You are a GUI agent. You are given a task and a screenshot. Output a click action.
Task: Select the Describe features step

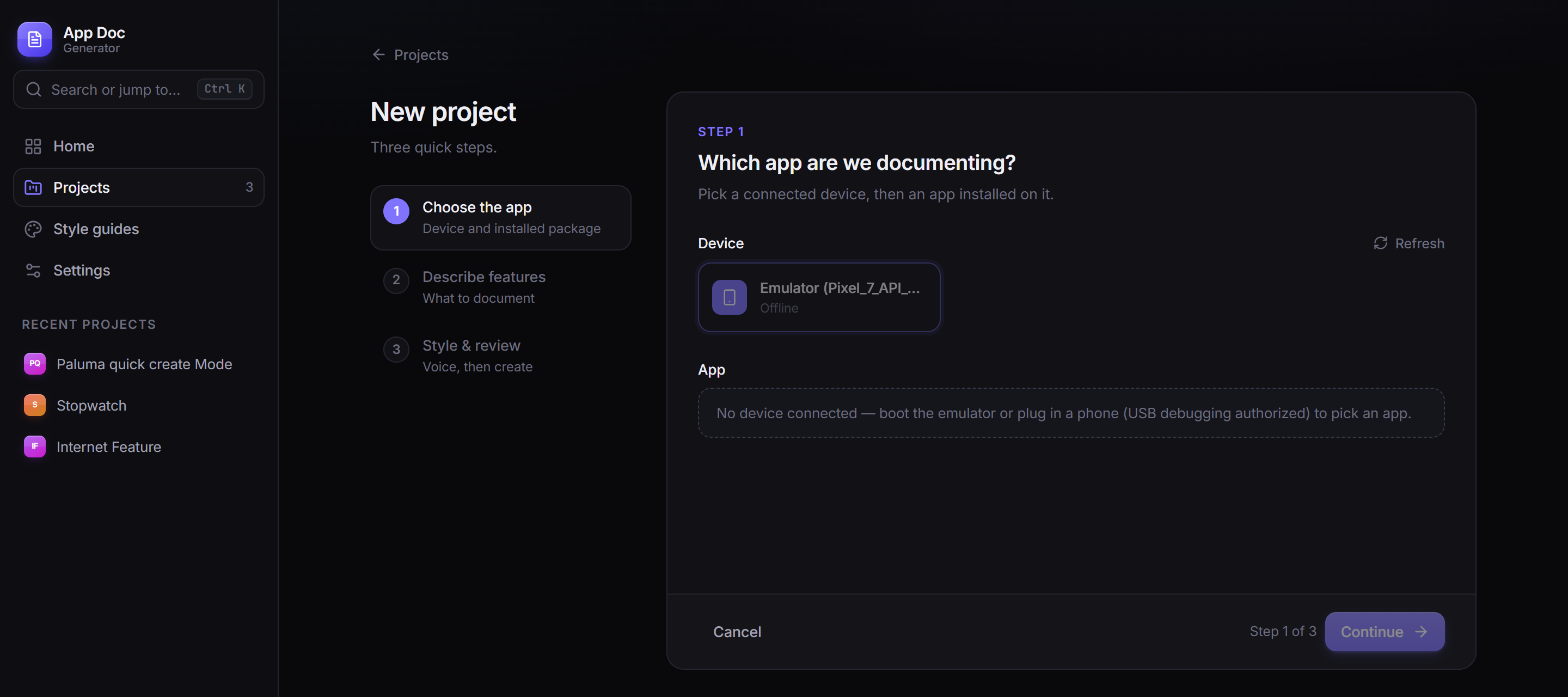point(500,287)
